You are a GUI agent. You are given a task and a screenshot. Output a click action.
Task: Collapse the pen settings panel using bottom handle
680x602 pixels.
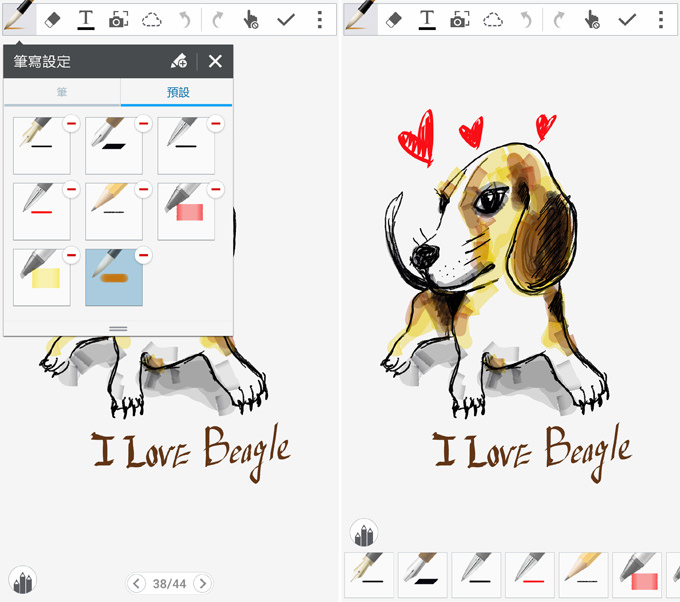click(118, 328)
